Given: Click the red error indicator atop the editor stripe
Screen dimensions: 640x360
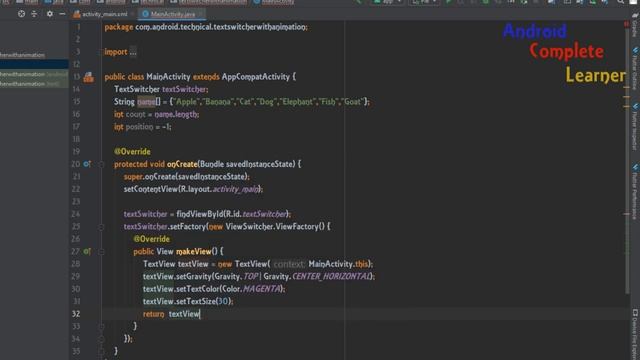Looking at the screenshot, I should [627, 24].
